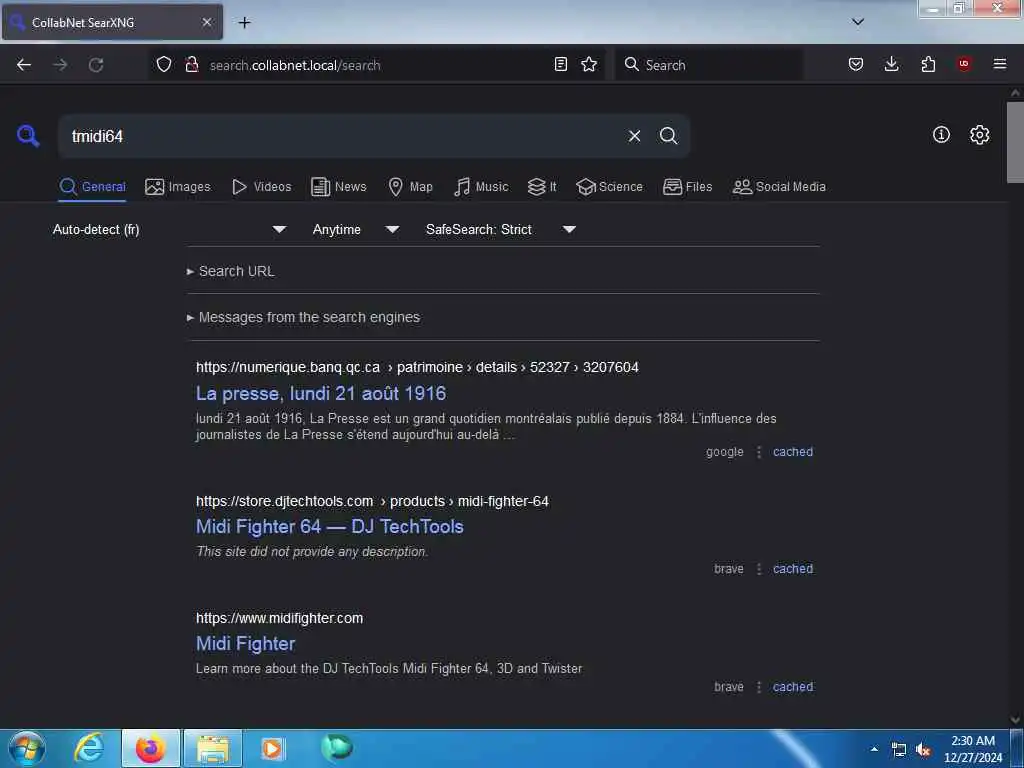Toggle reader view icon in address bar
The image size is (1024, 768).
pyautogui.click(x=560, y=64)
